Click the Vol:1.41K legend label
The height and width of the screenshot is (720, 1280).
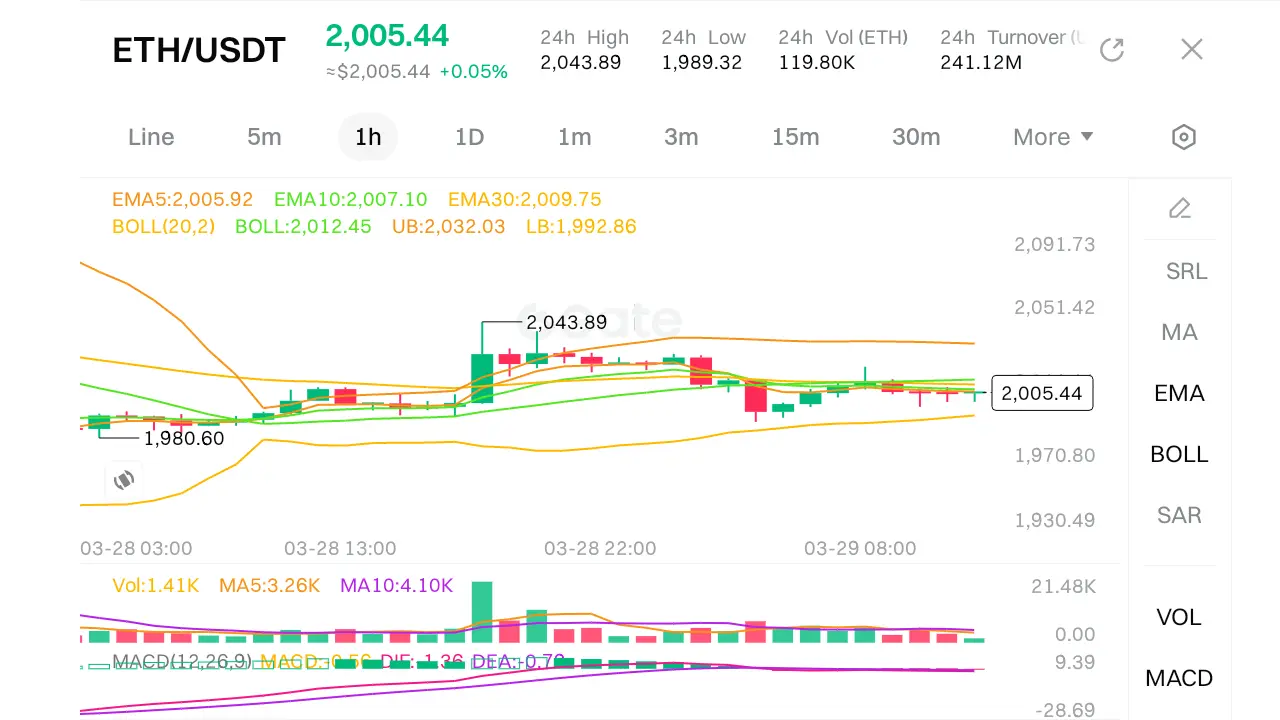click(155, 586)
